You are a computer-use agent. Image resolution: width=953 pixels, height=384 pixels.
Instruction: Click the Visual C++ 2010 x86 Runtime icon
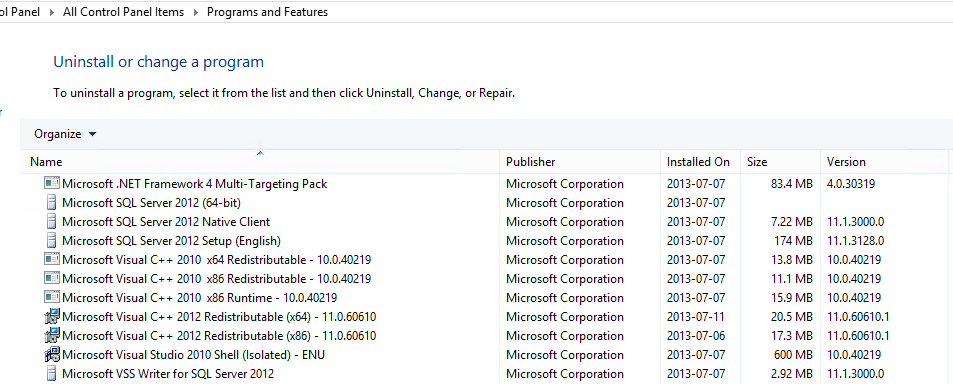coord(52,297)
